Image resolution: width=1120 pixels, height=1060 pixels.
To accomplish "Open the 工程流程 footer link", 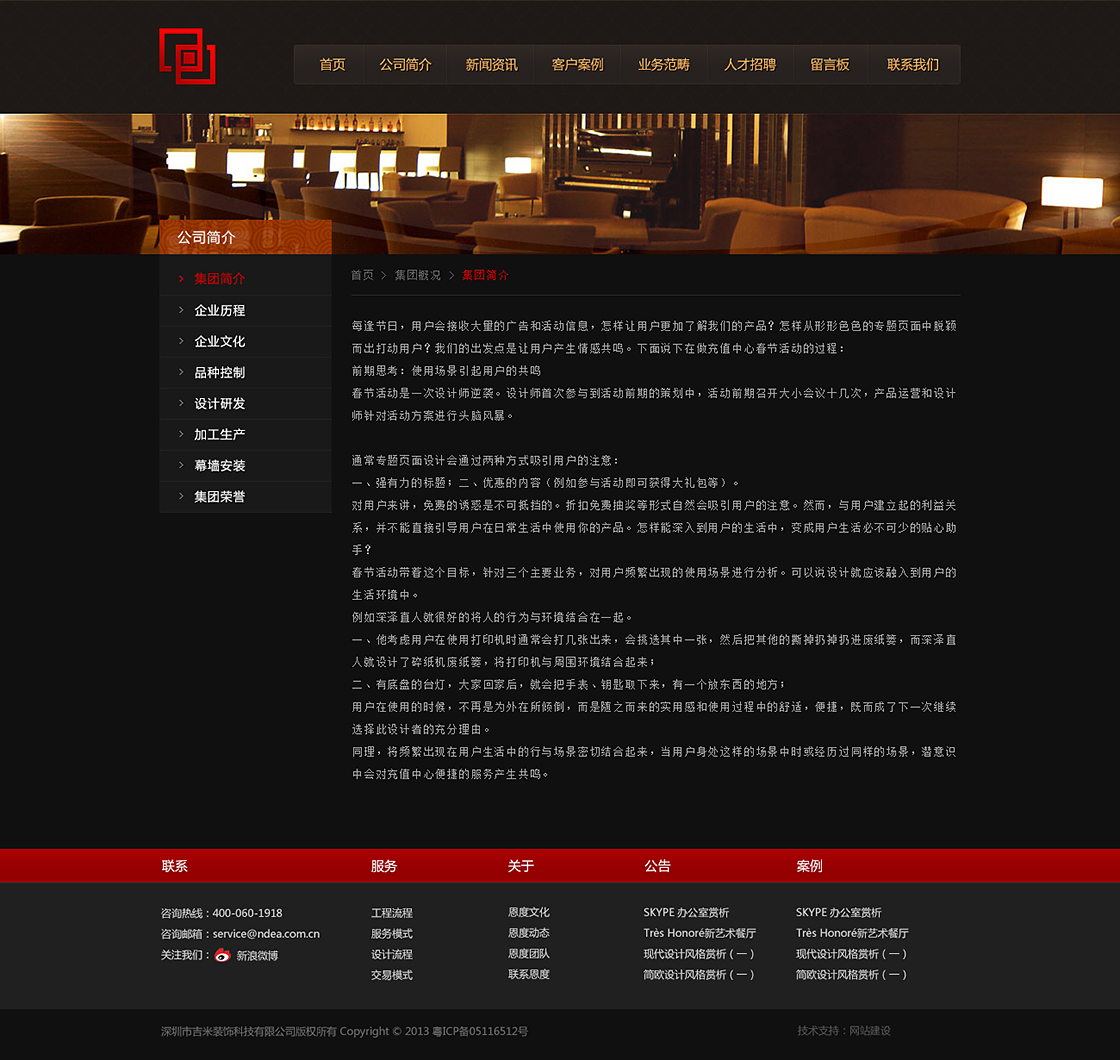I will [x=391, y=913].
